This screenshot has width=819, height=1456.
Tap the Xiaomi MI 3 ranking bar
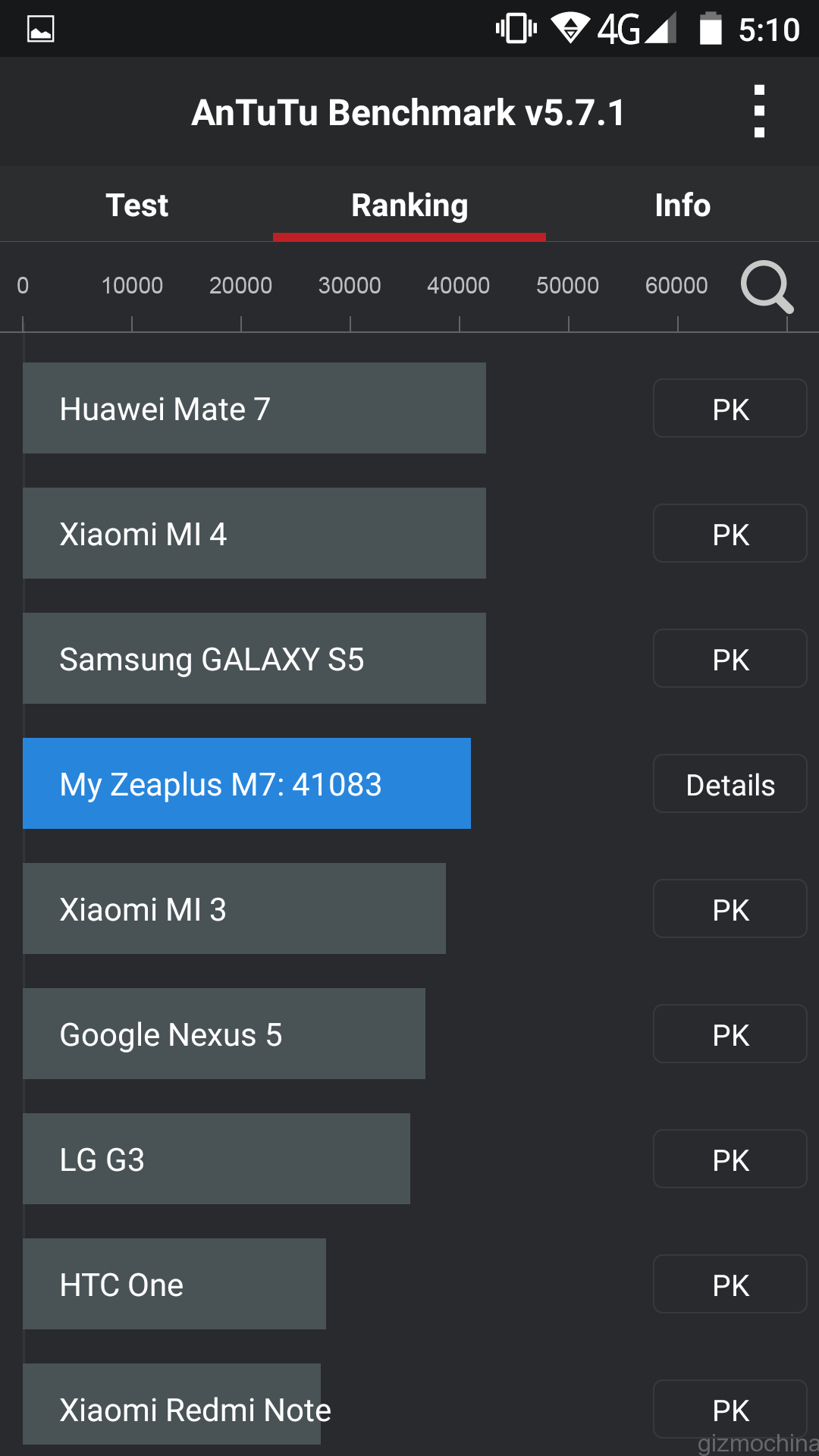(234, 909)
